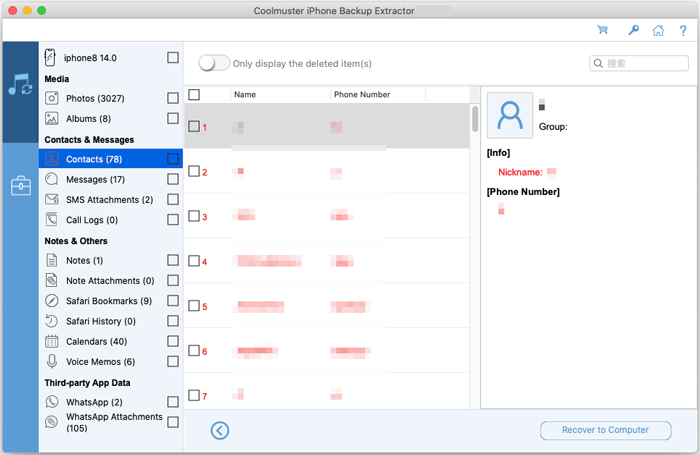Check the checkbox for contact row 4
Viewport: 700px width, 455px height.
point(194,261)
